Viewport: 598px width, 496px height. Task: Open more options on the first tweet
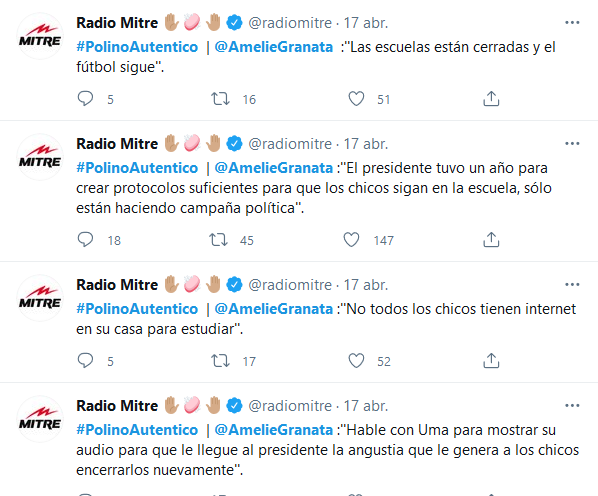[x=572, y=23]
